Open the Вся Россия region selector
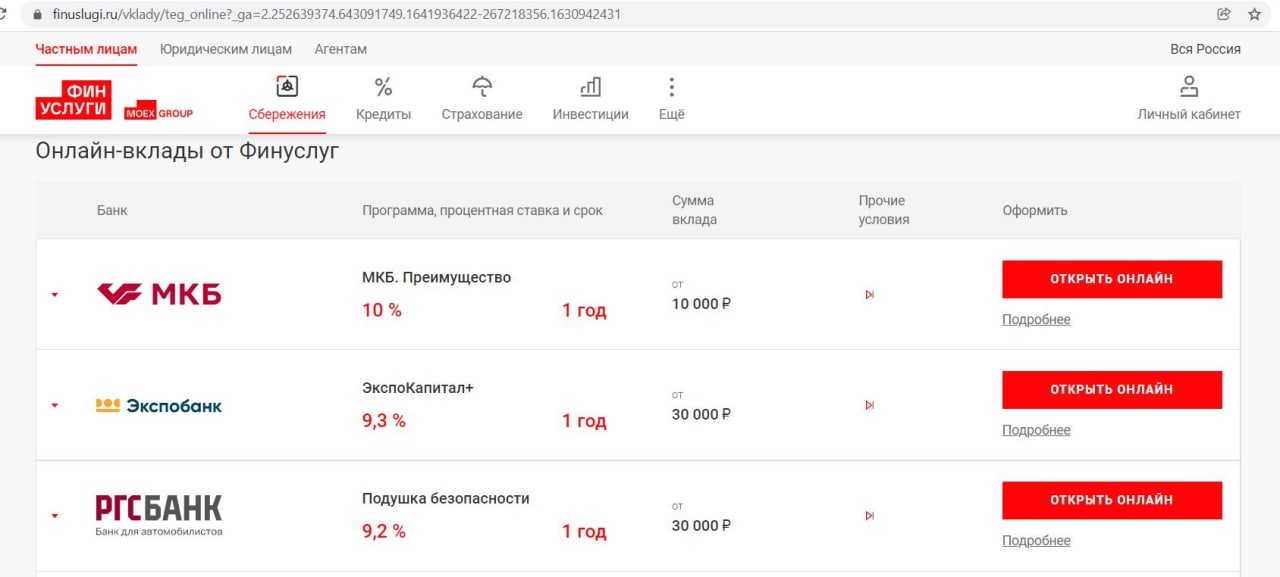Image resolution: width=1280 pixels, height=577 pixels. (1205, 49)
